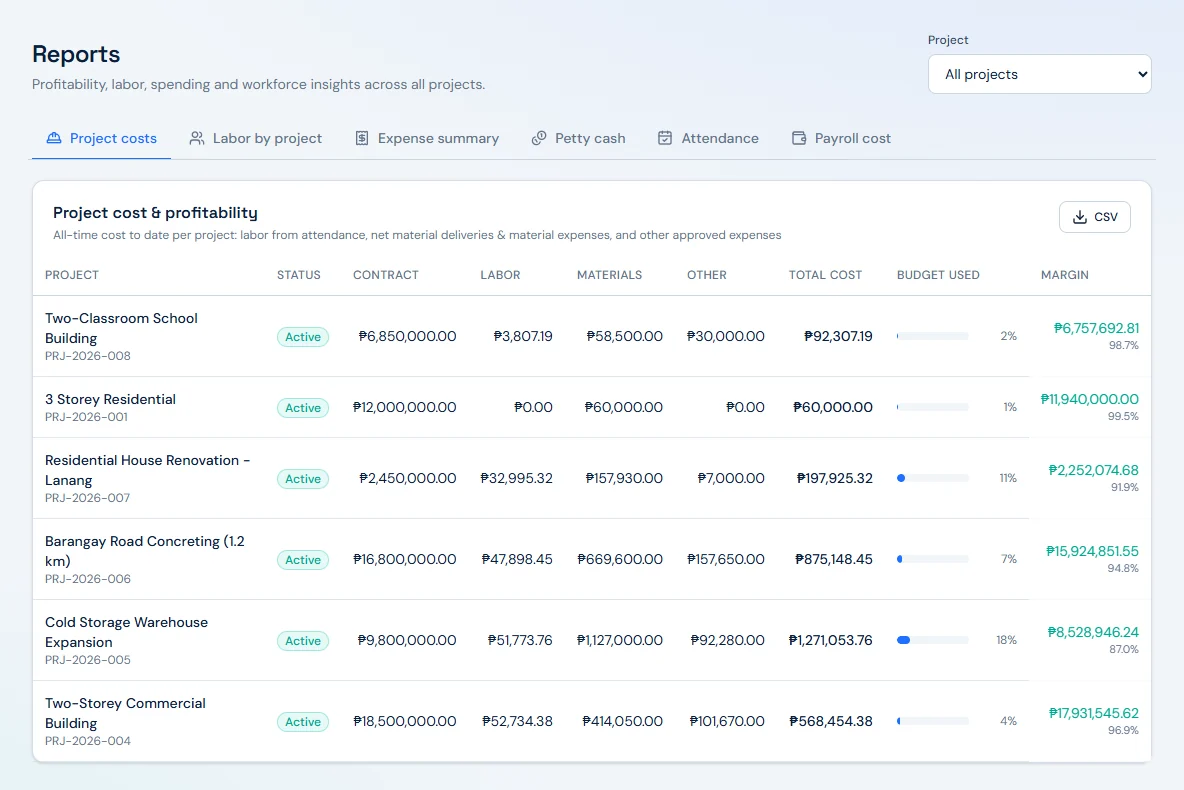Image resolution: width=1184 pixels, height=790 pixels.
Task: Click budget bar for Residential House Renovation
Action: (x=933, y=478)
